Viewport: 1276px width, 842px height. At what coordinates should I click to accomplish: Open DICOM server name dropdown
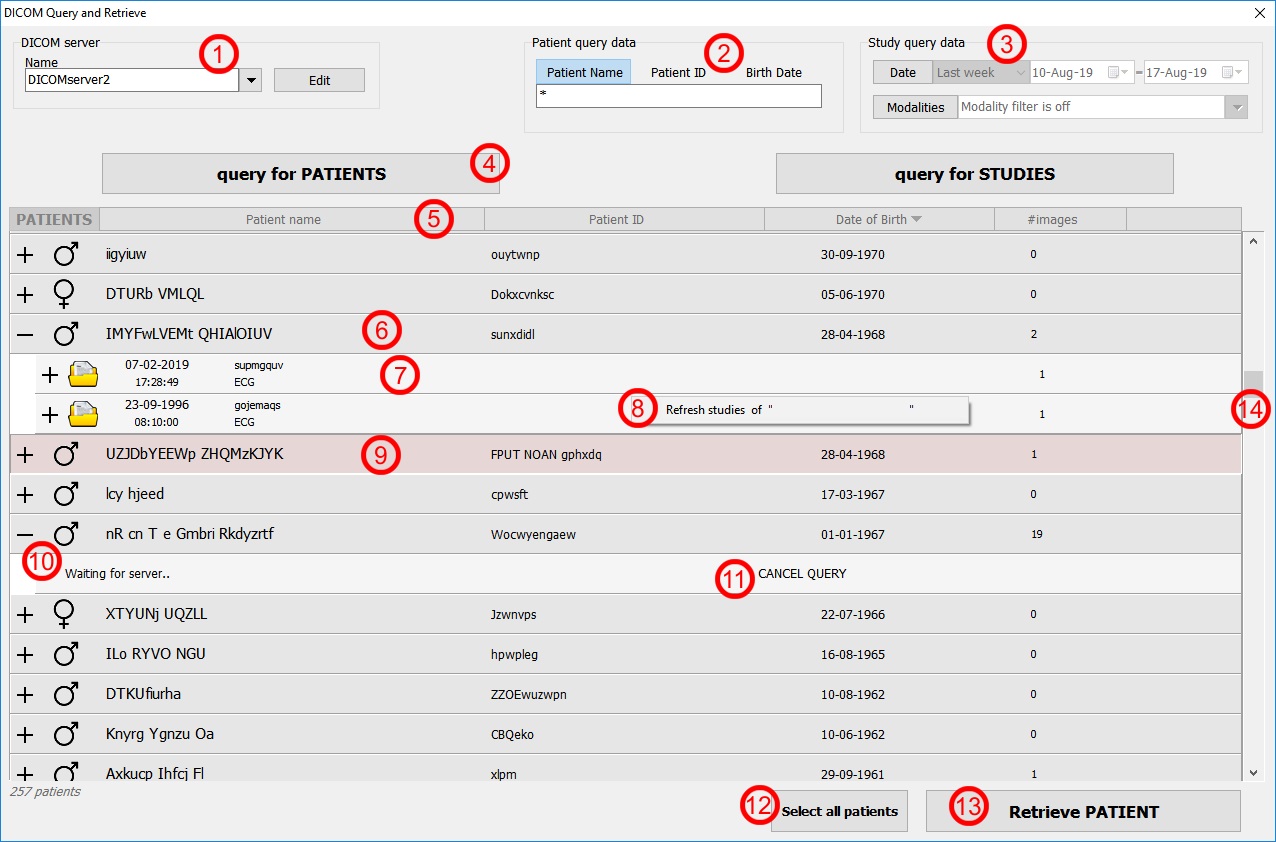[x=251, y=80]
